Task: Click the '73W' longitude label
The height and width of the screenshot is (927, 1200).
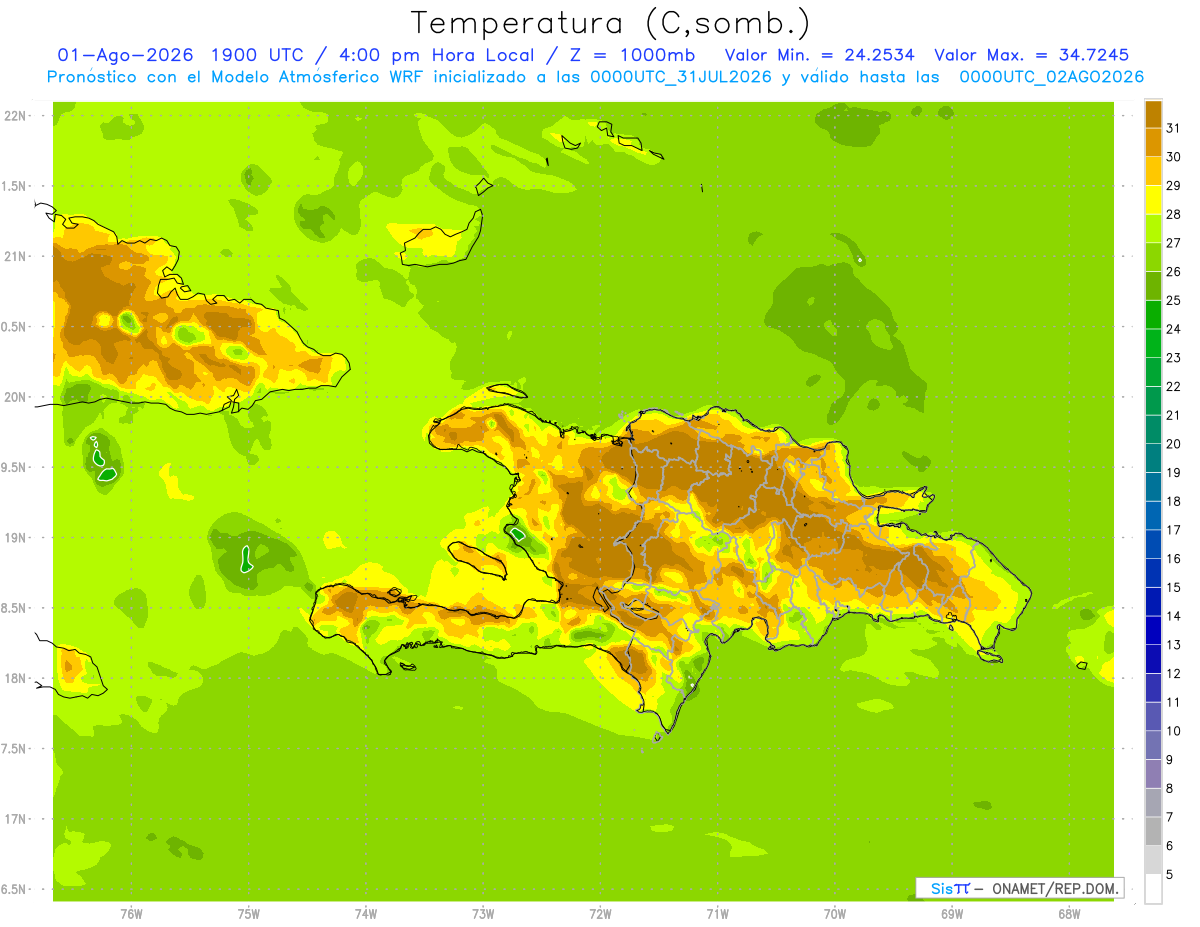Action: click(x=483, y=915)
